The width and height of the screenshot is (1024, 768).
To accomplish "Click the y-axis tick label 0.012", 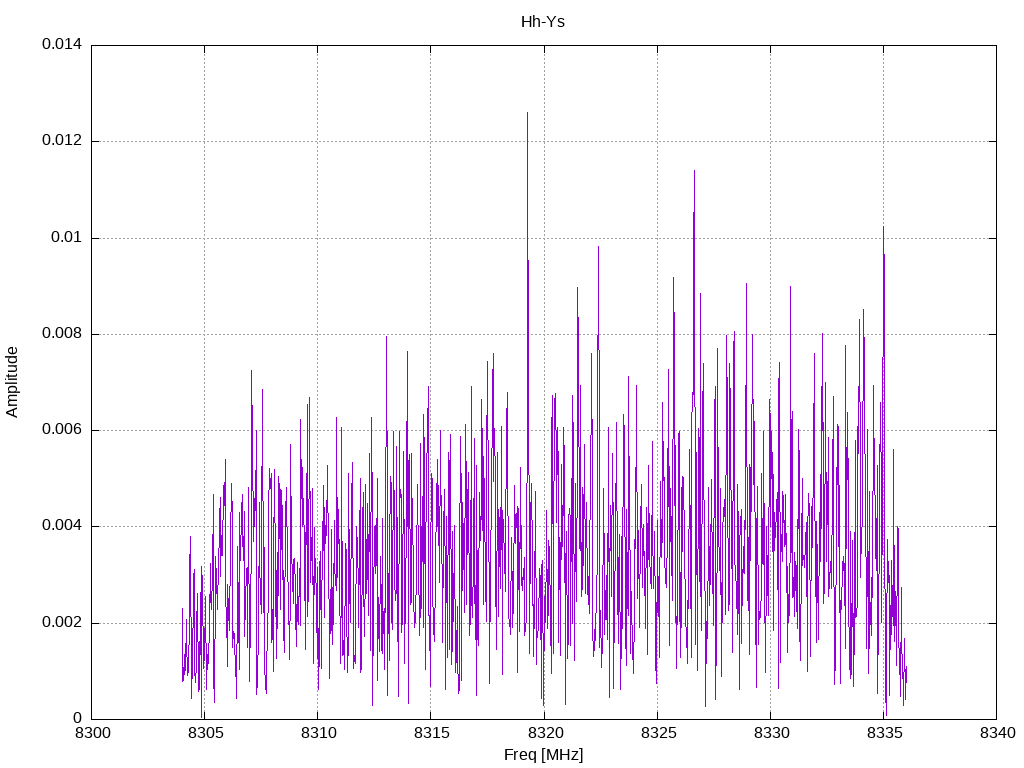I will pos(62,140).
